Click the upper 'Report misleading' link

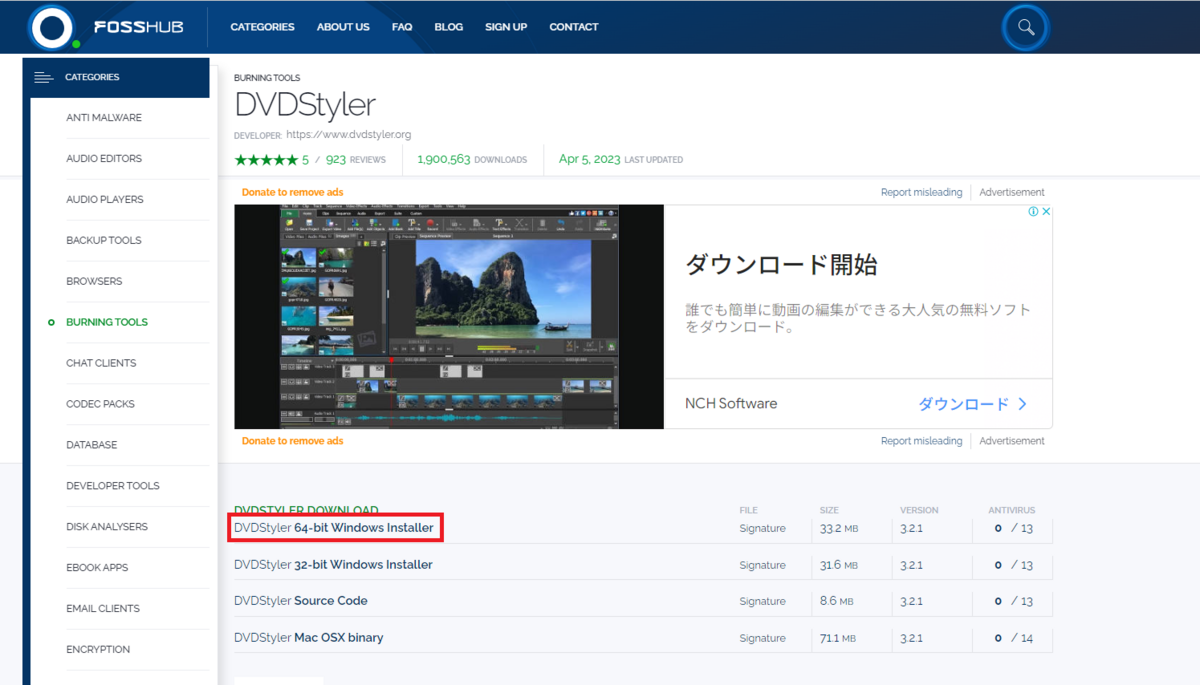(921, 192)
